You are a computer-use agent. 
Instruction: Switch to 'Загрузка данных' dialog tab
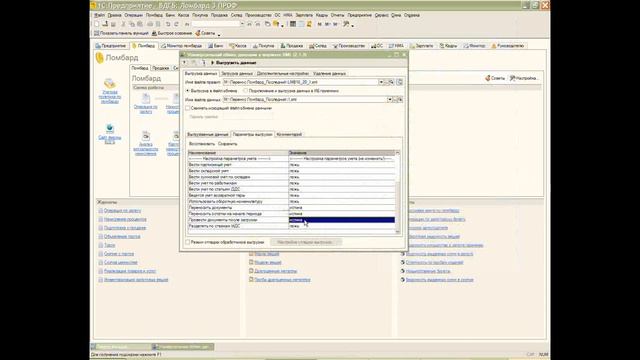click(x=237, y=73)
